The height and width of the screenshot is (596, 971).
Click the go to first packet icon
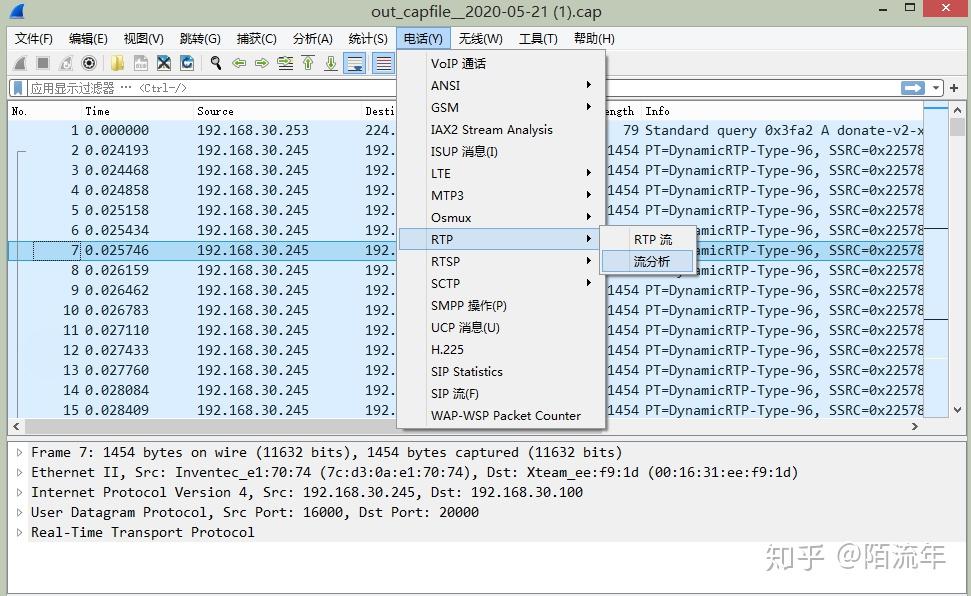pyautogui.click(x=308, y=63)
